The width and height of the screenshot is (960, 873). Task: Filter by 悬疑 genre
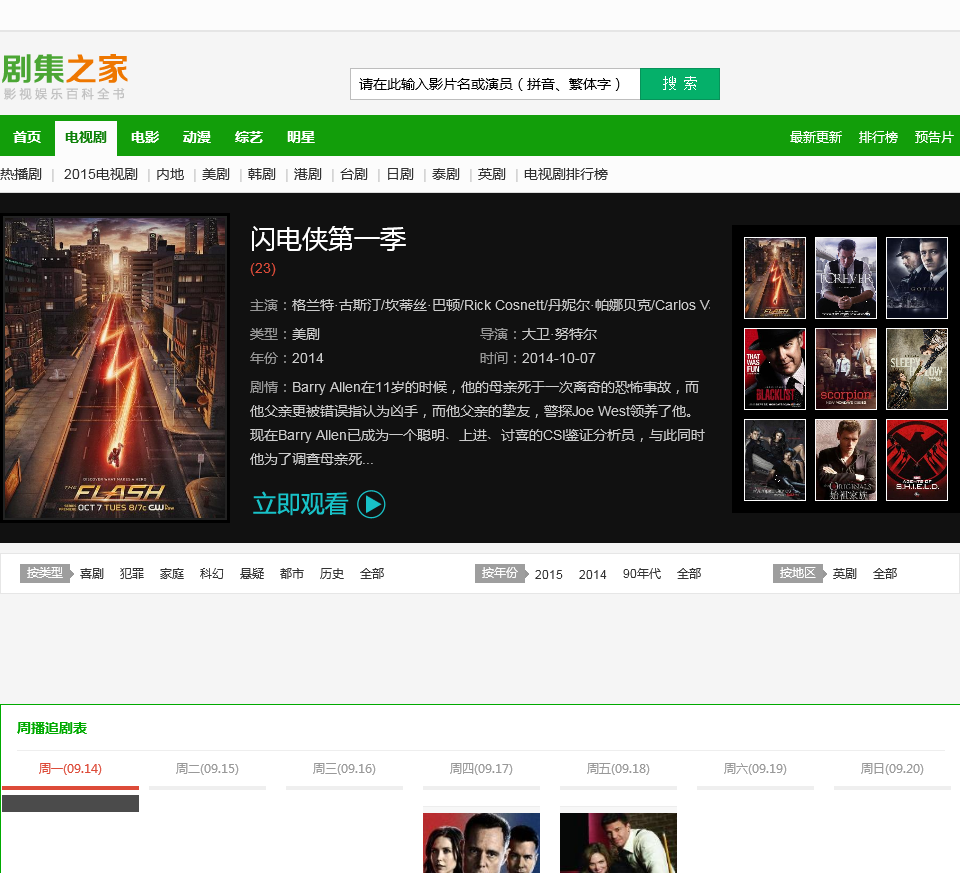[252, 574]
